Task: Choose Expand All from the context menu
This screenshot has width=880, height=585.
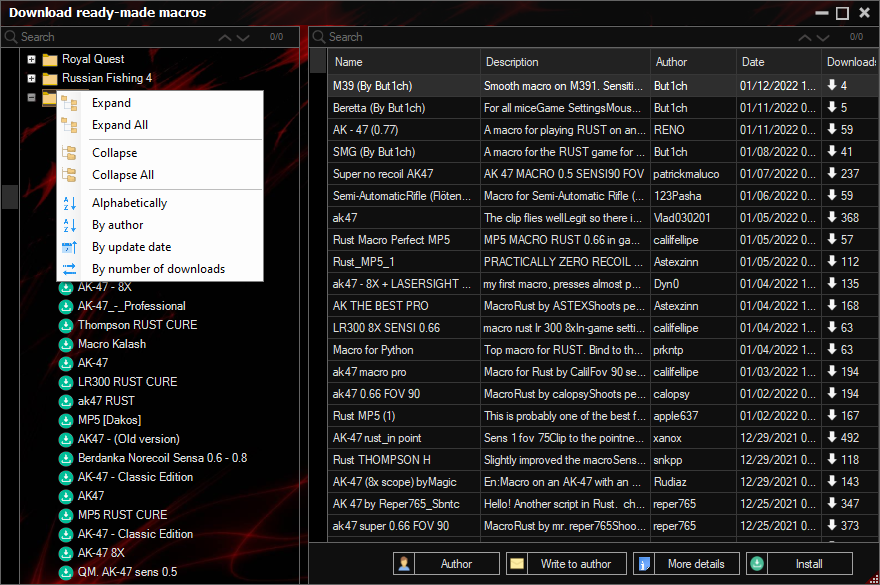Action: pyautogui.click(x=160, y=125)
